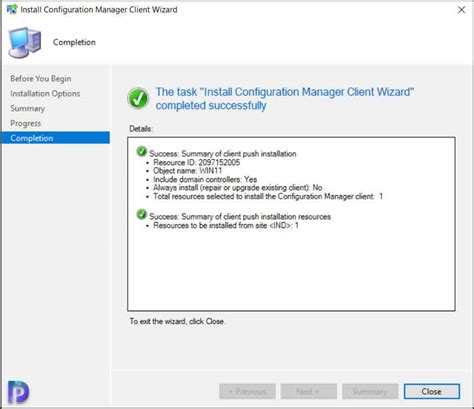Image resolution: width=474 pixels, height=409 pixels.
Task: Click Resources to be installed from site line
Action: (x=226, y=226)
